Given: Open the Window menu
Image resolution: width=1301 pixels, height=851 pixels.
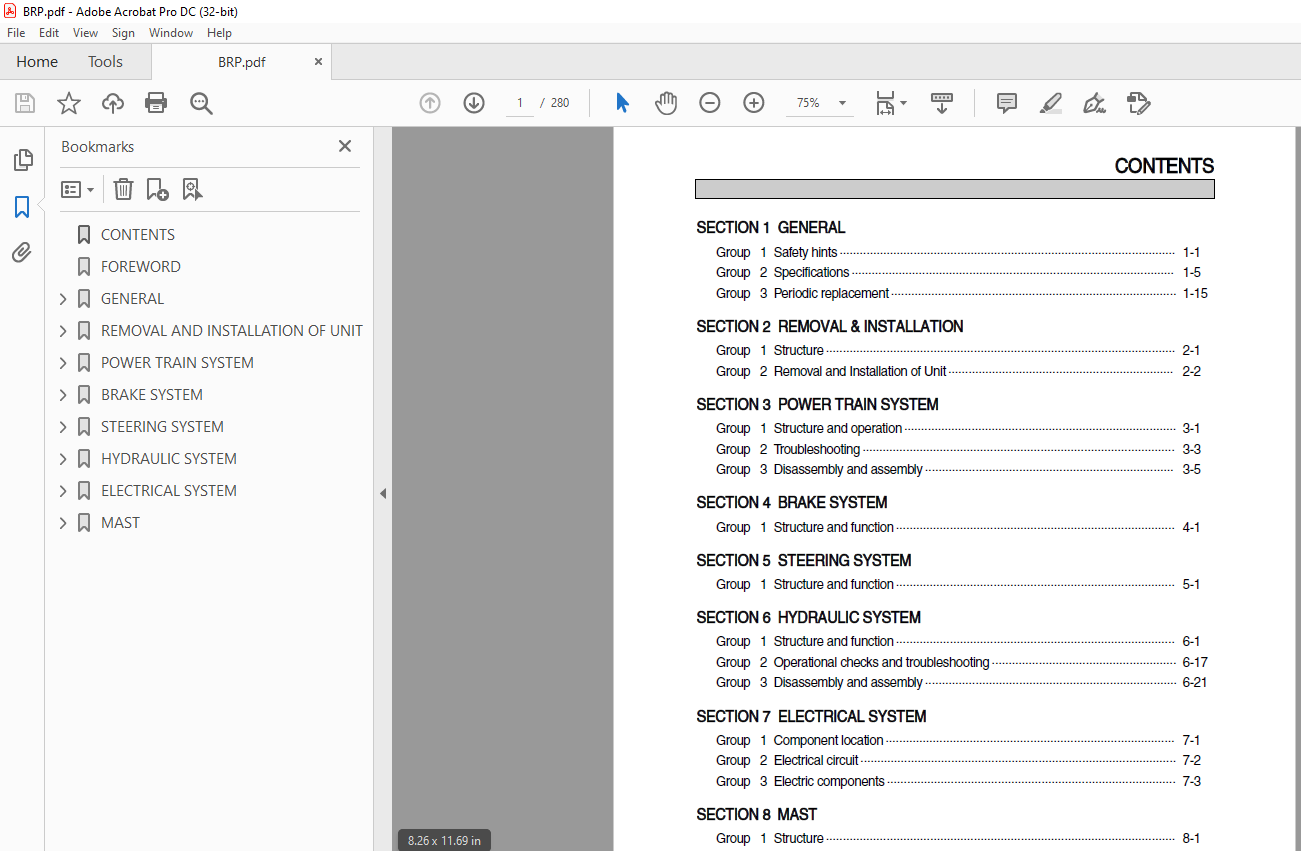Looking at the screenshot, I should (x=171, y=33).
